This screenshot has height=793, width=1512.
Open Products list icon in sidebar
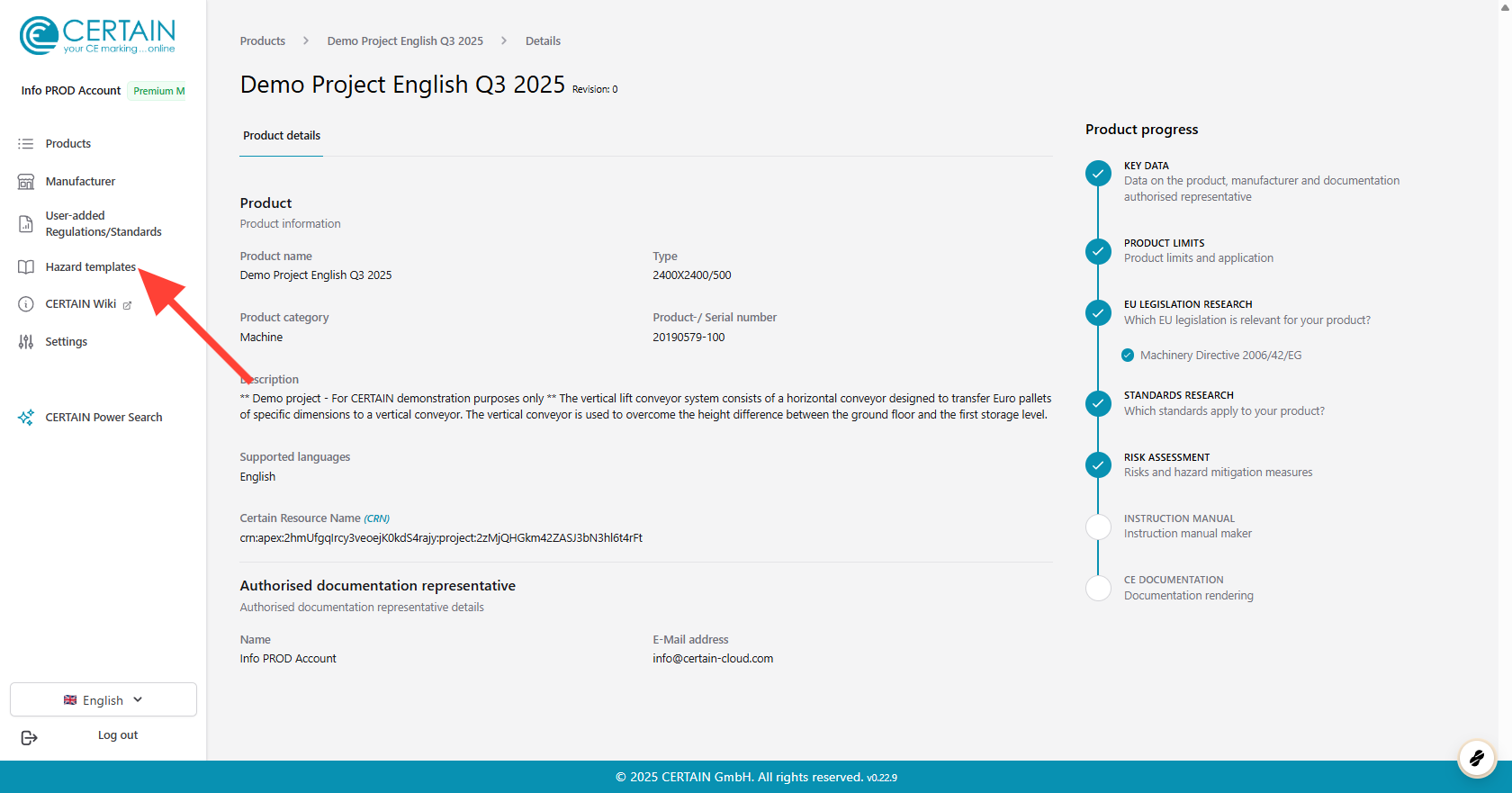[26, 144]
